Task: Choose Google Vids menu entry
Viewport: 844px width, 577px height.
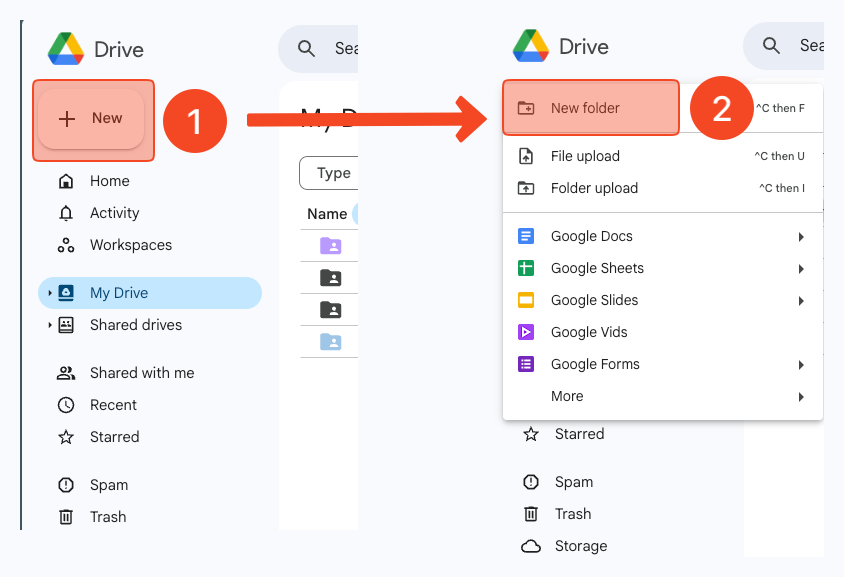Action: (663, 332)
